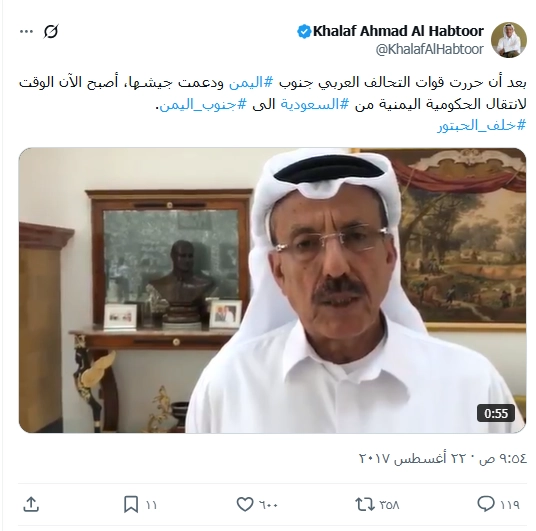Click the reply speech bubble icon
The height and width of the screenshot is (531, 536).
[x=486, y=504]
